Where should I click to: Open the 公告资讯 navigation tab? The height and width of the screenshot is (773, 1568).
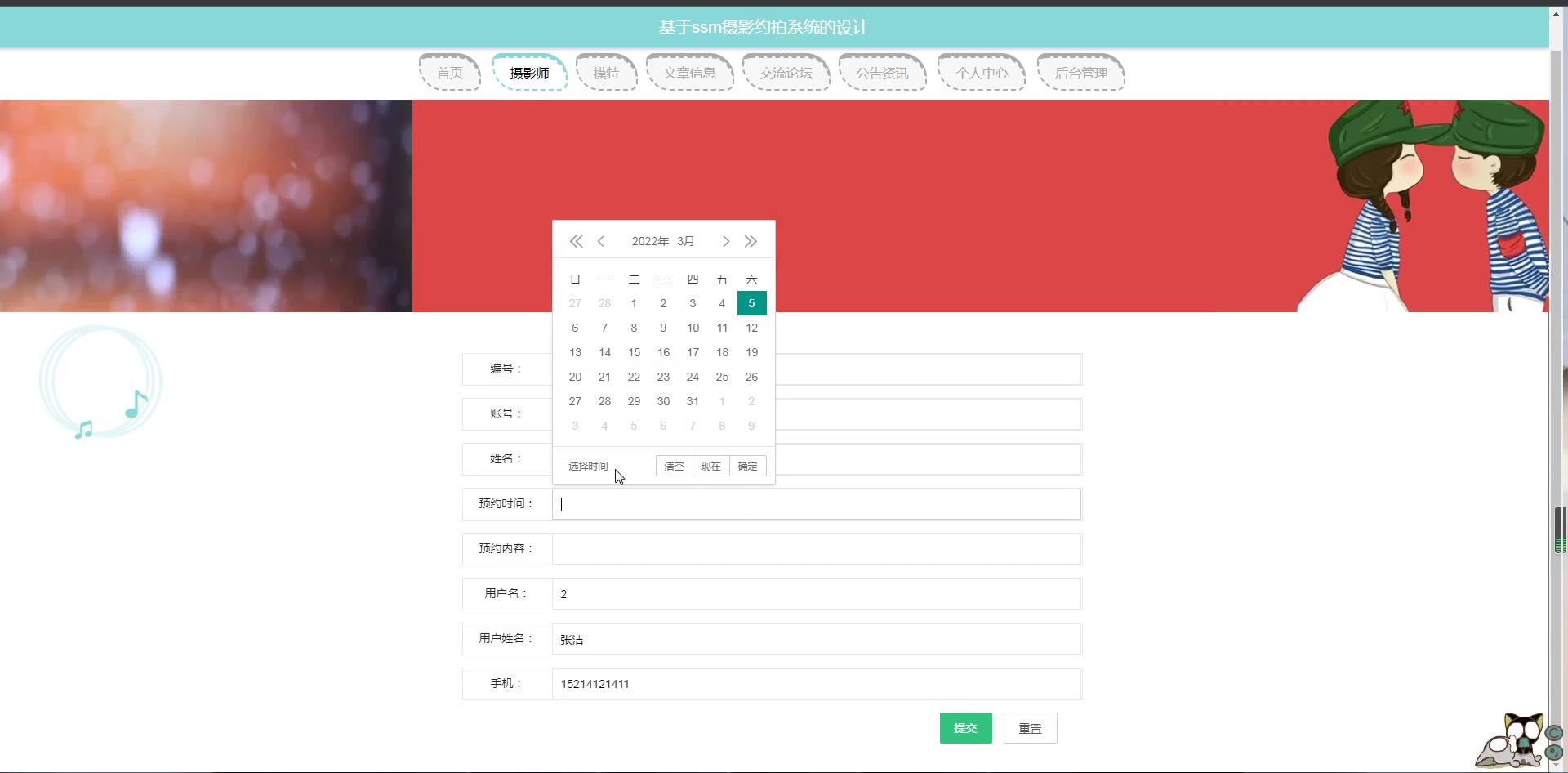(882, 73)
